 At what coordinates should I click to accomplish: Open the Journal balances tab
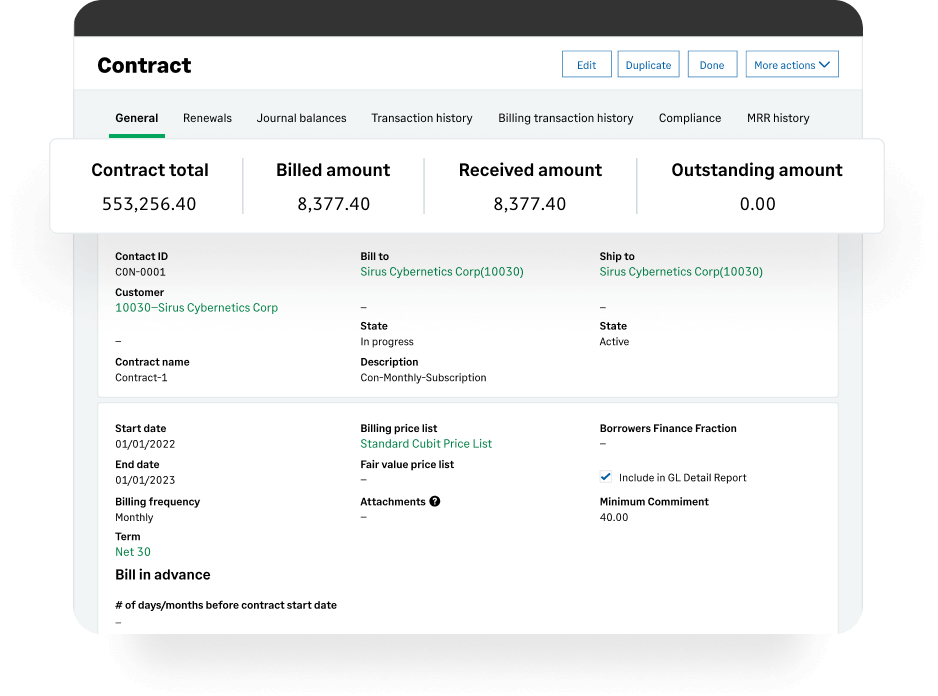click(x=302, y=118)
